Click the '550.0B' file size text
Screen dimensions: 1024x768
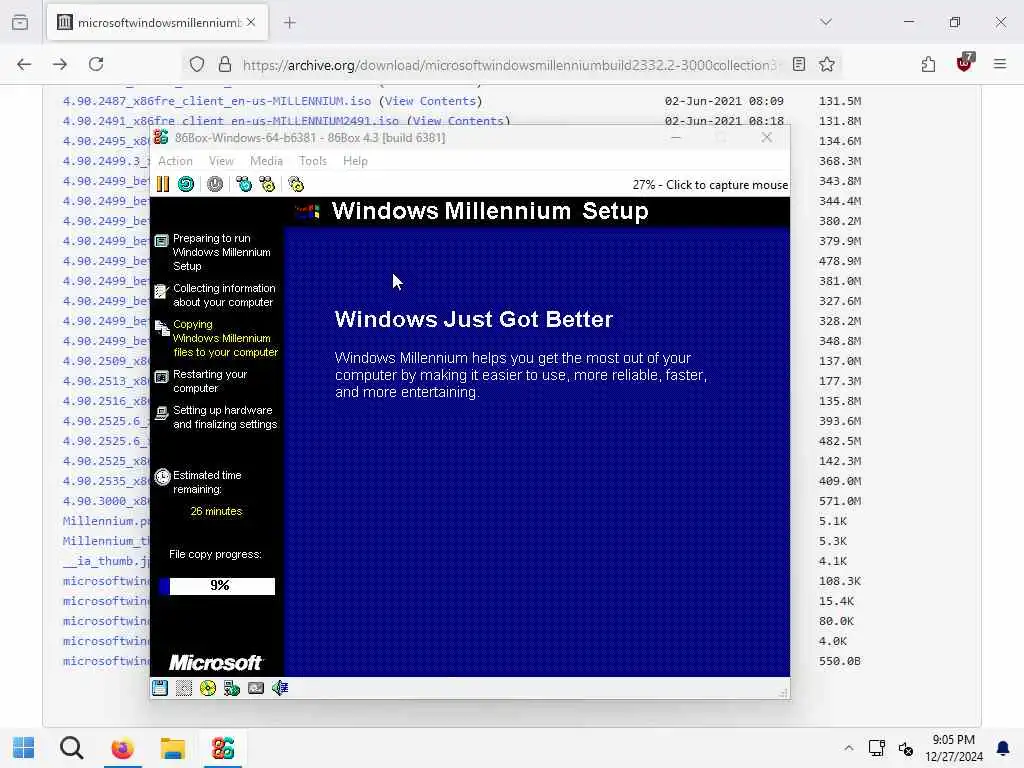coord(840,661)
